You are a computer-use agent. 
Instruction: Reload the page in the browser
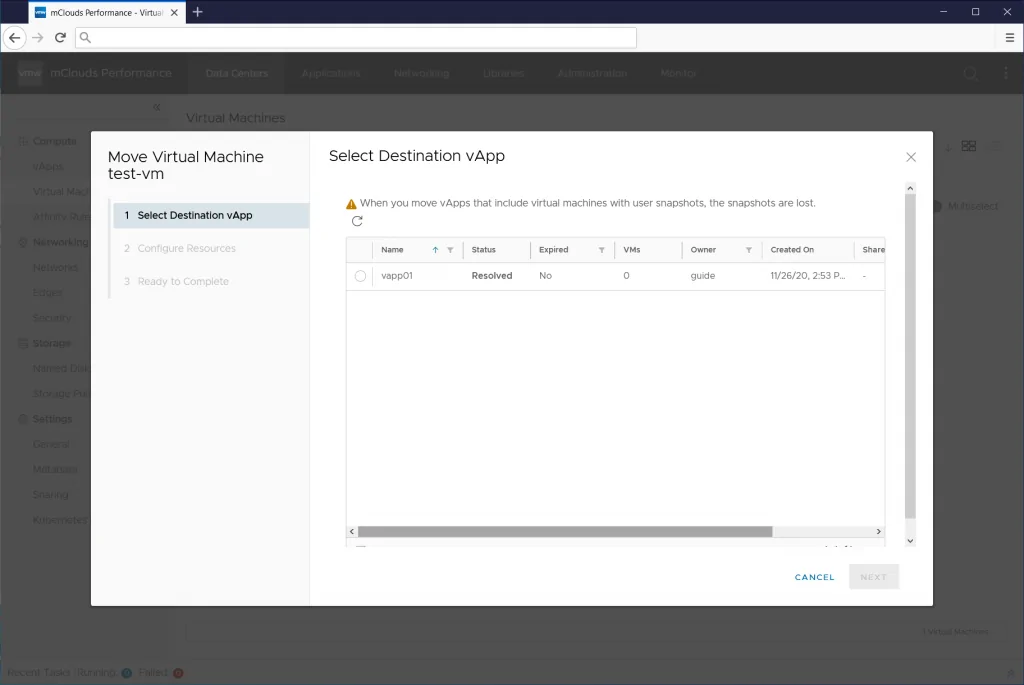pos(60,37)
